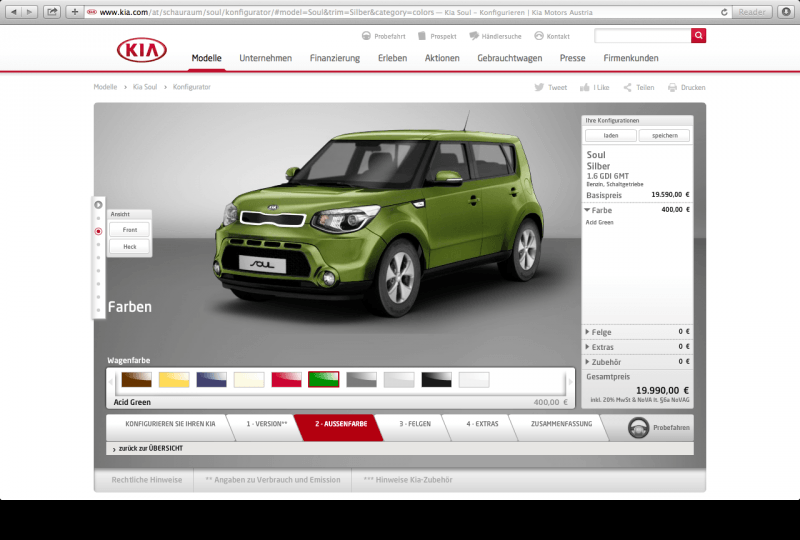Switch to the Front view

click(130, 230)
